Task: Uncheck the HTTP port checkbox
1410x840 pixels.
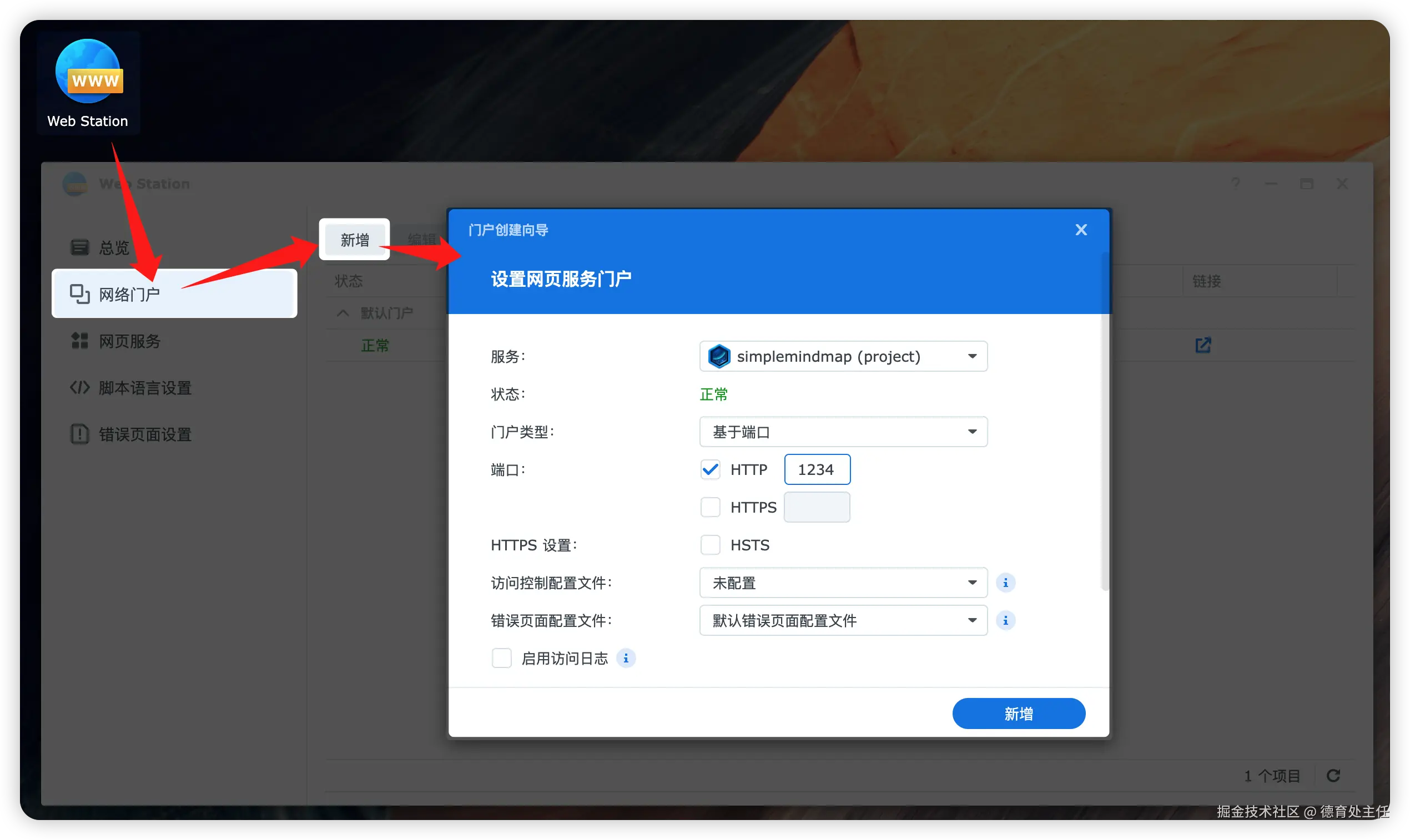Action: pos(710,469)
